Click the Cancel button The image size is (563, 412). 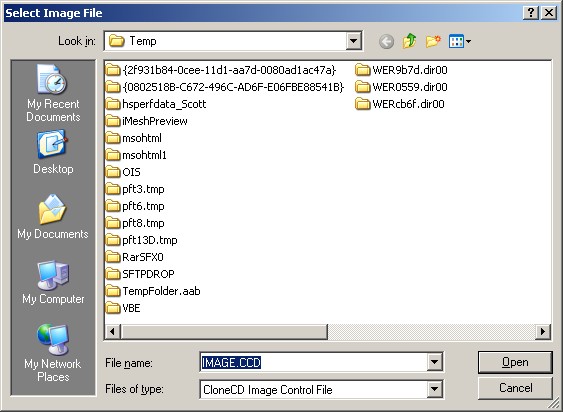tap(515, 388)
